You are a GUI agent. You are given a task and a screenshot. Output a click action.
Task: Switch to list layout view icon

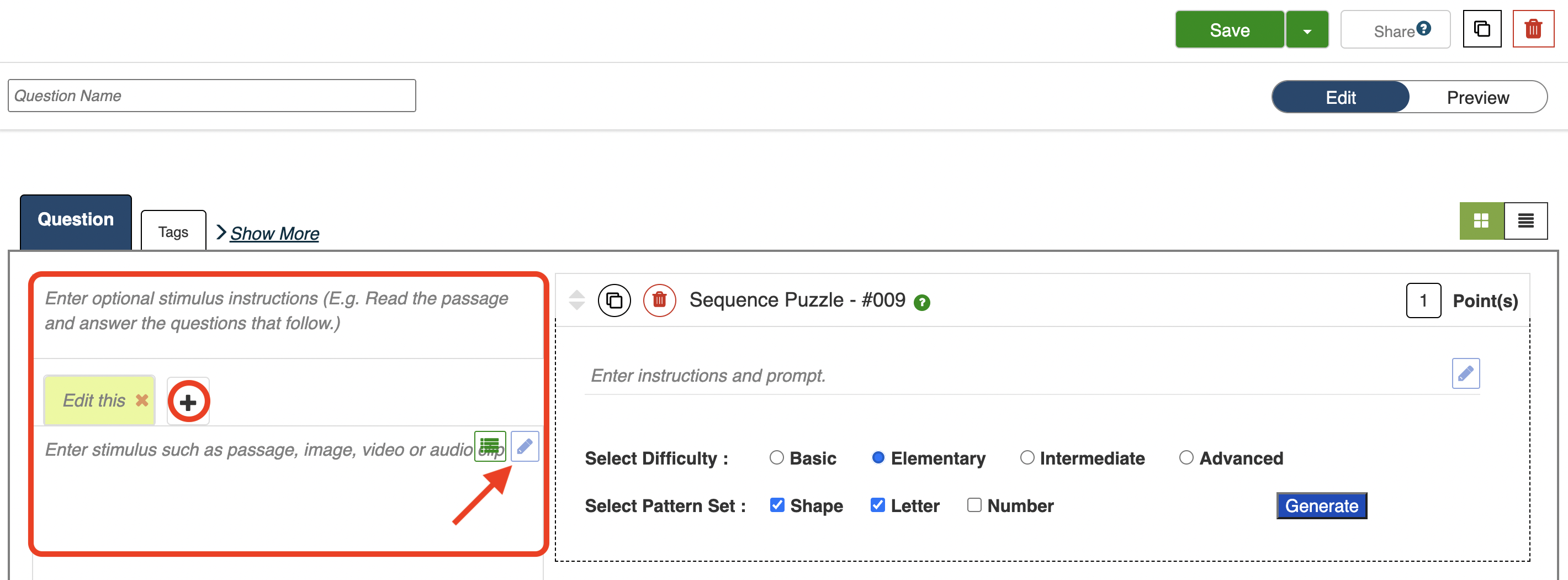(x=1525, y=220)
